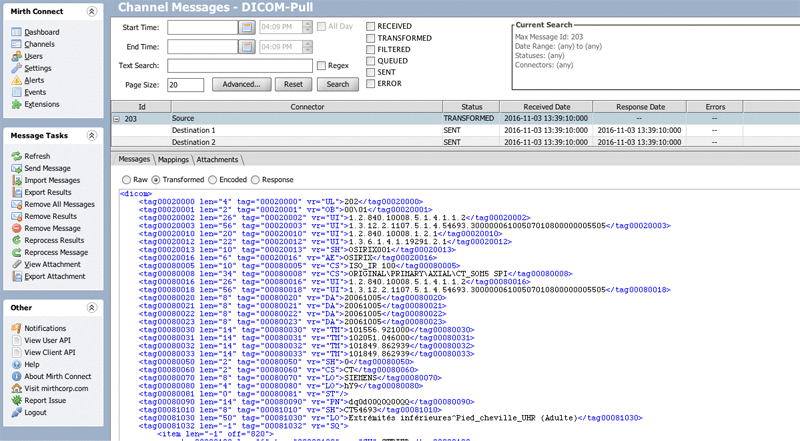This screenshot has height=441, width=800.
Task: Click the Report Issue bug icon
Action: [x=16, y=401]
